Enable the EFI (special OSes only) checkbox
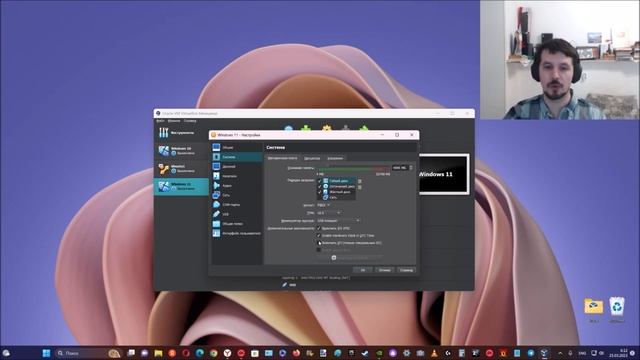The image size is (640, 360). tap(319, 243)
